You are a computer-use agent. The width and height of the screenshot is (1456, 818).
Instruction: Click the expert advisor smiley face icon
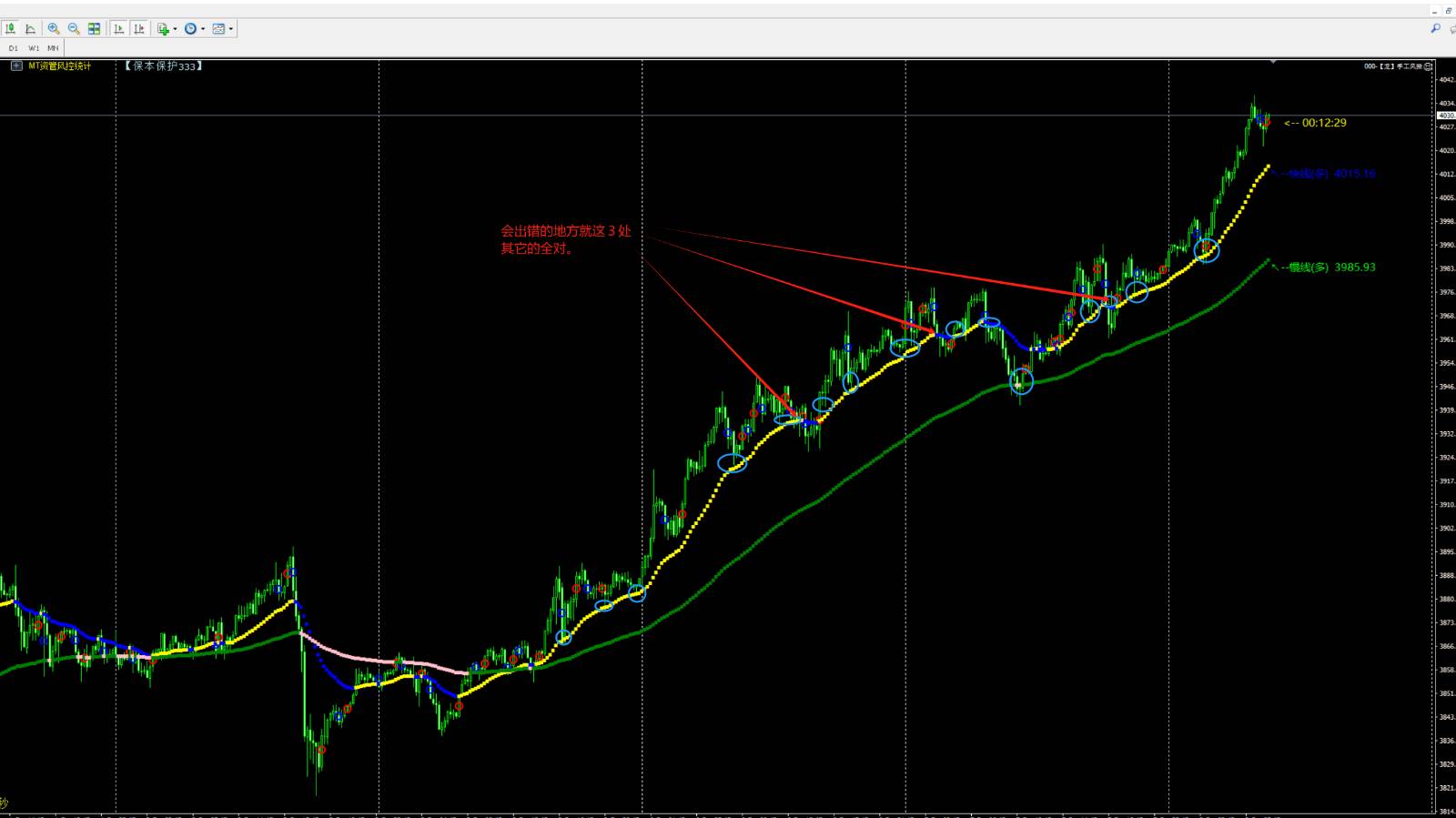(1429, 66)
